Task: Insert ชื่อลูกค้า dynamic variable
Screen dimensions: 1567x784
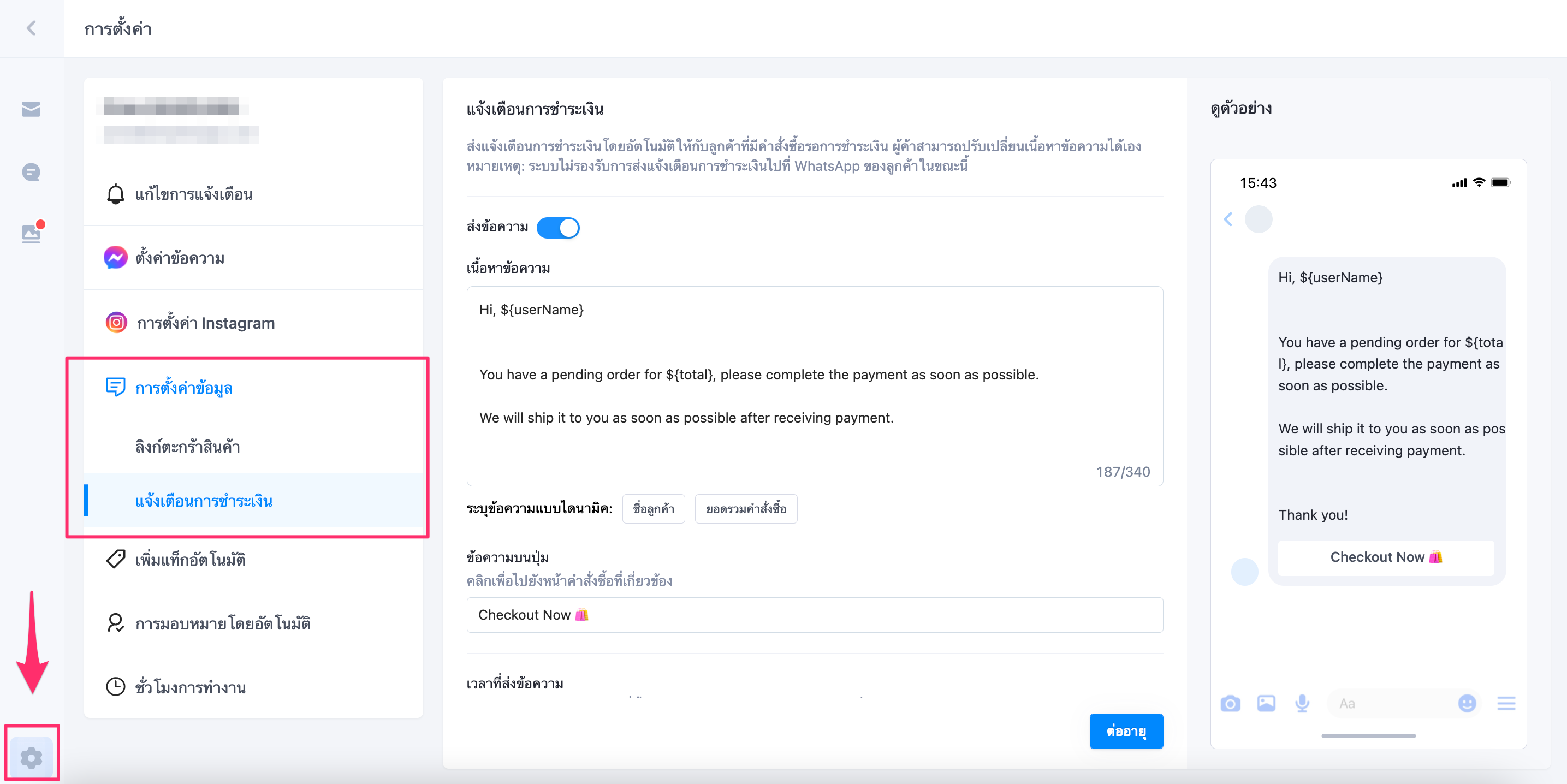Action: pos(654,508)
